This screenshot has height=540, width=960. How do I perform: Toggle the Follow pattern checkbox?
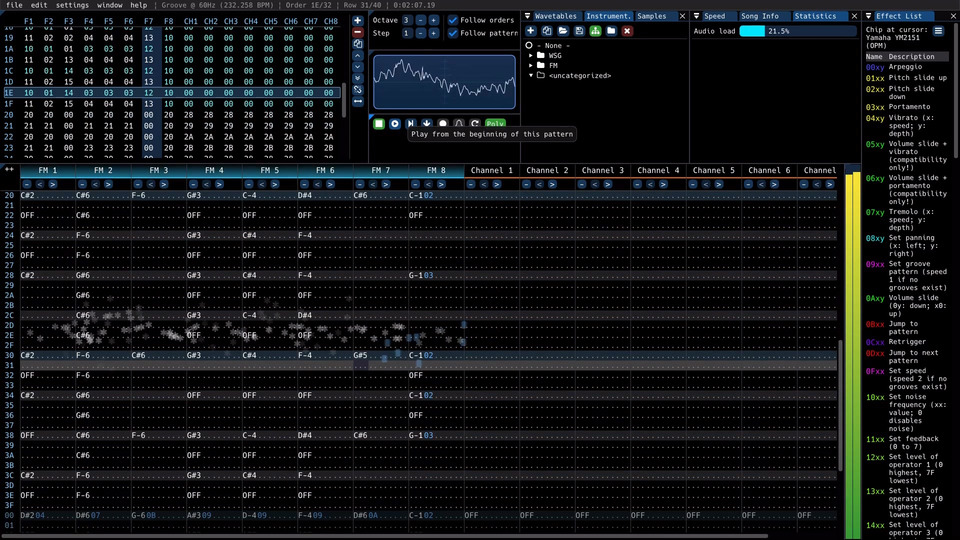[453, 33]
